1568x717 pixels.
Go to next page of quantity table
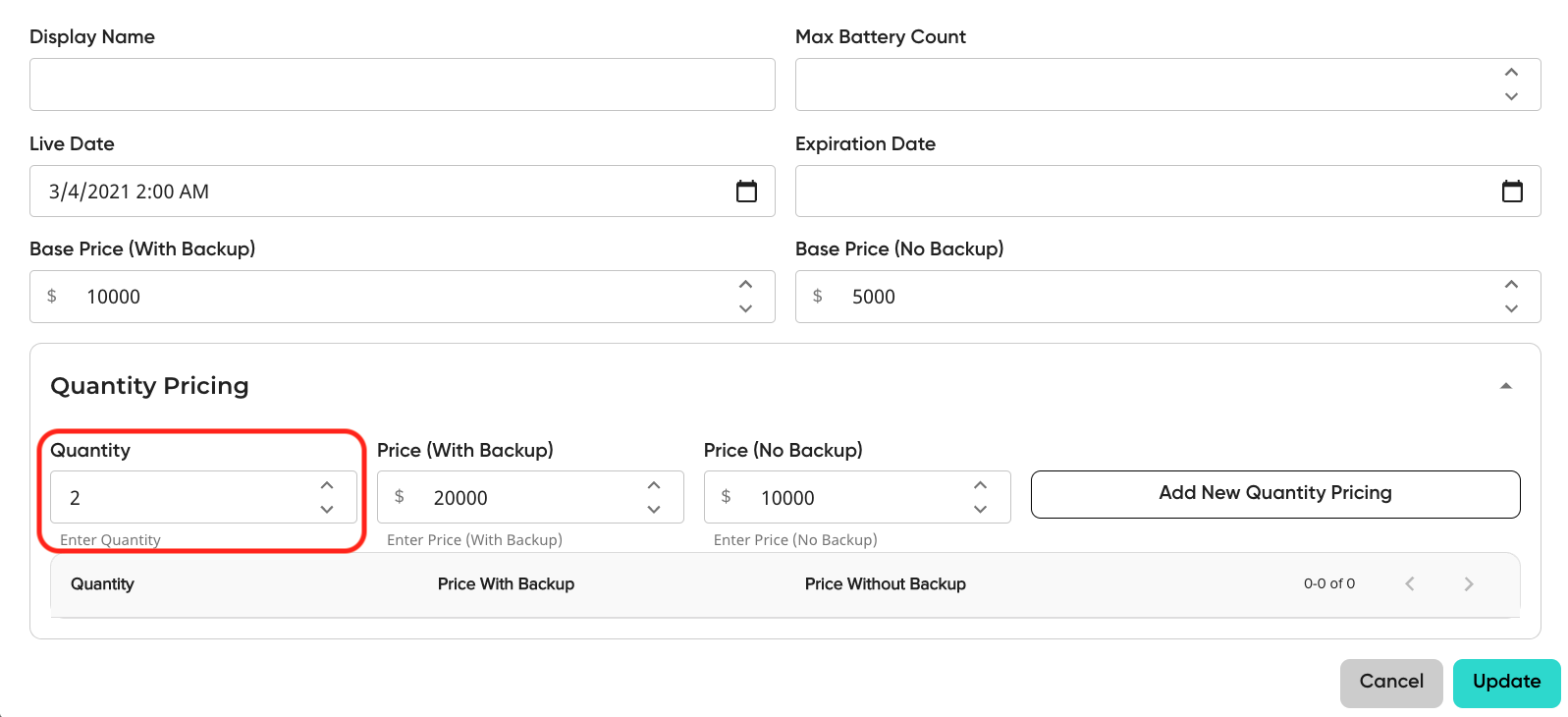(x=1469, y=583)
